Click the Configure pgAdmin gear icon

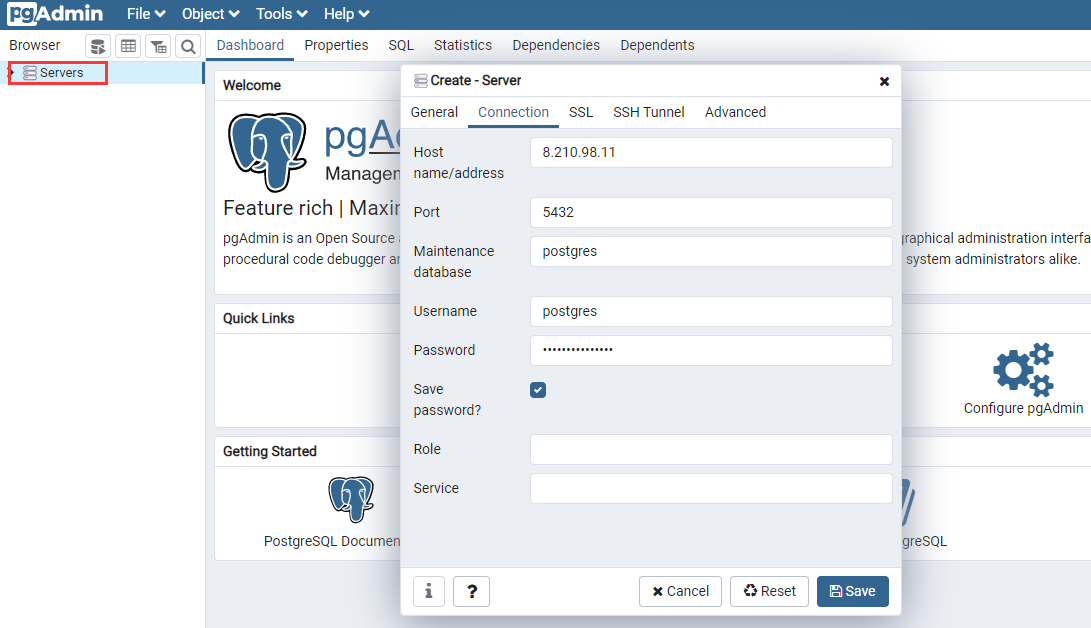[1023, 369]
